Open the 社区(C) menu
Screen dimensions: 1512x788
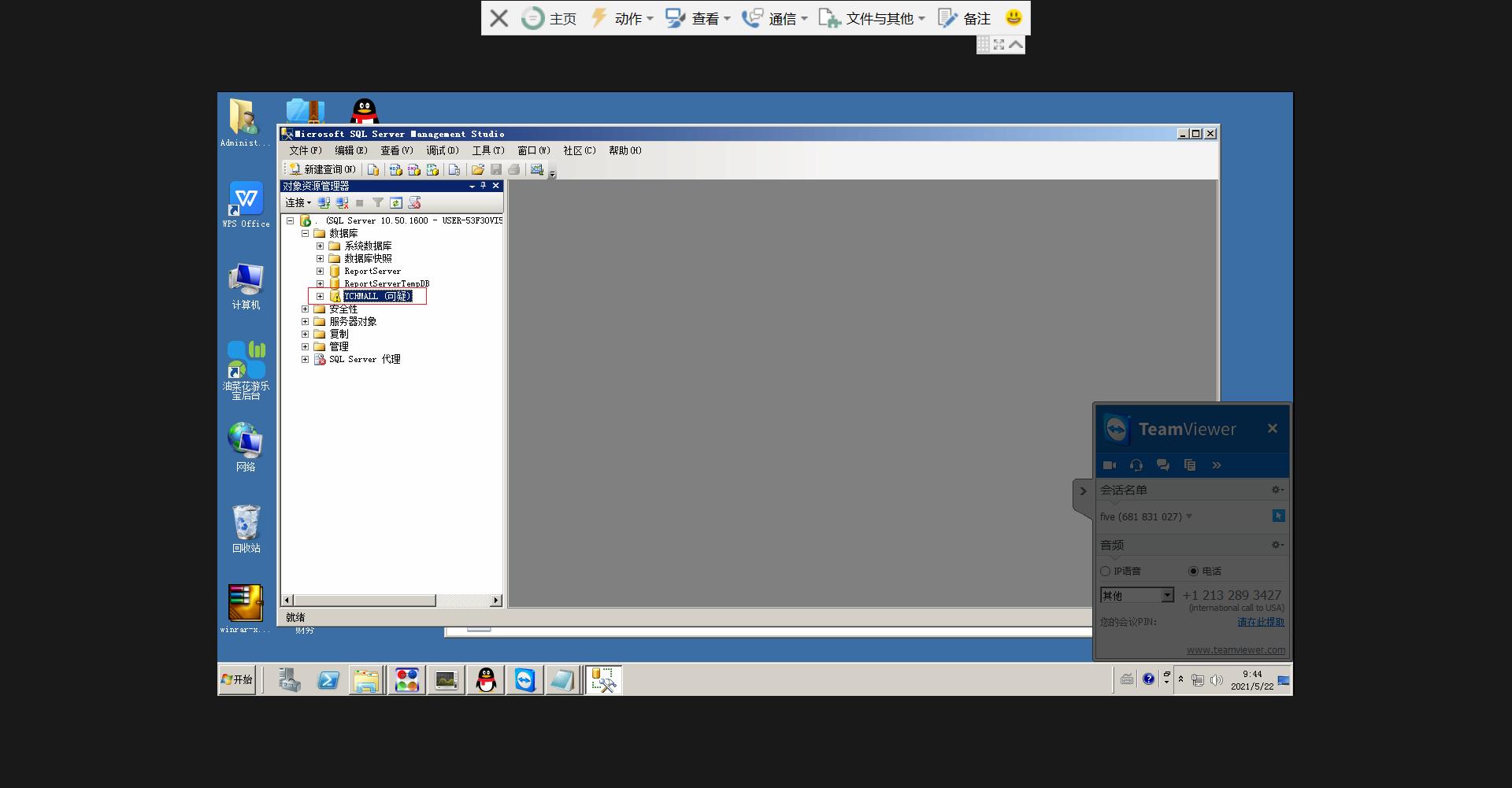580,150
